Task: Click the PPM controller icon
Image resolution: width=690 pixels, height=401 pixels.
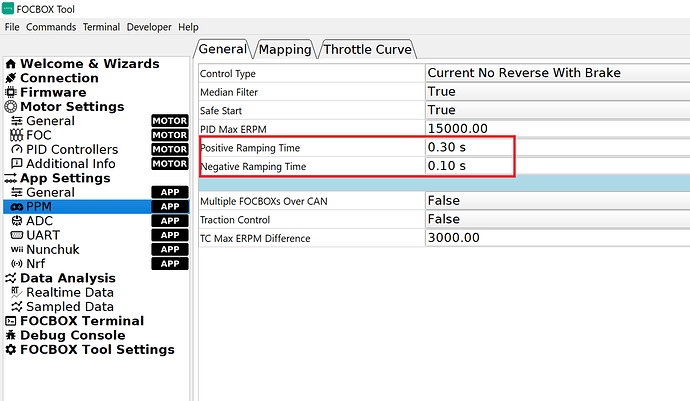Action: point(17,207)
